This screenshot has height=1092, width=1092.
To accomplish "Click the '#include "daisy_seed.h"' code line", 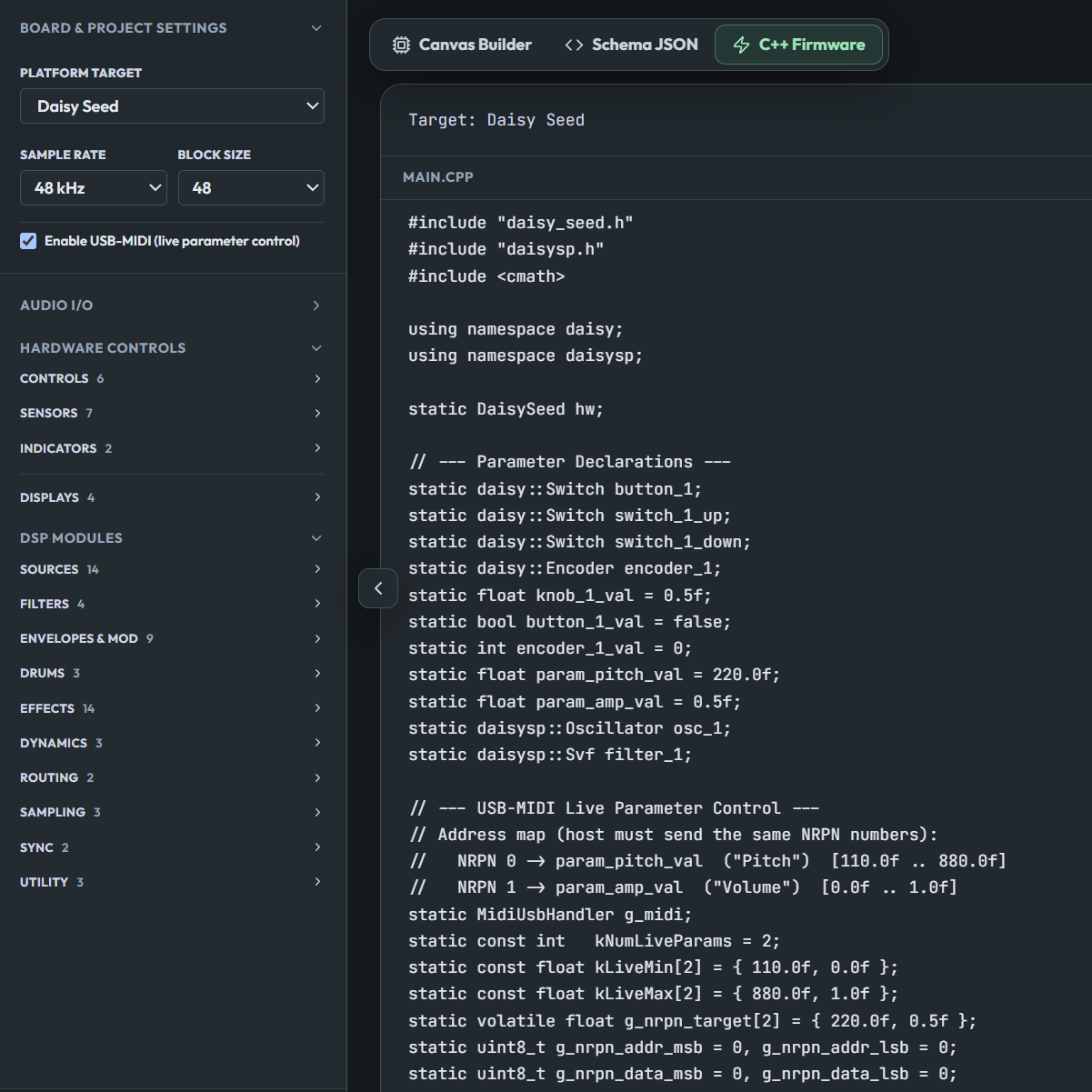I will (x=521, y=223).
